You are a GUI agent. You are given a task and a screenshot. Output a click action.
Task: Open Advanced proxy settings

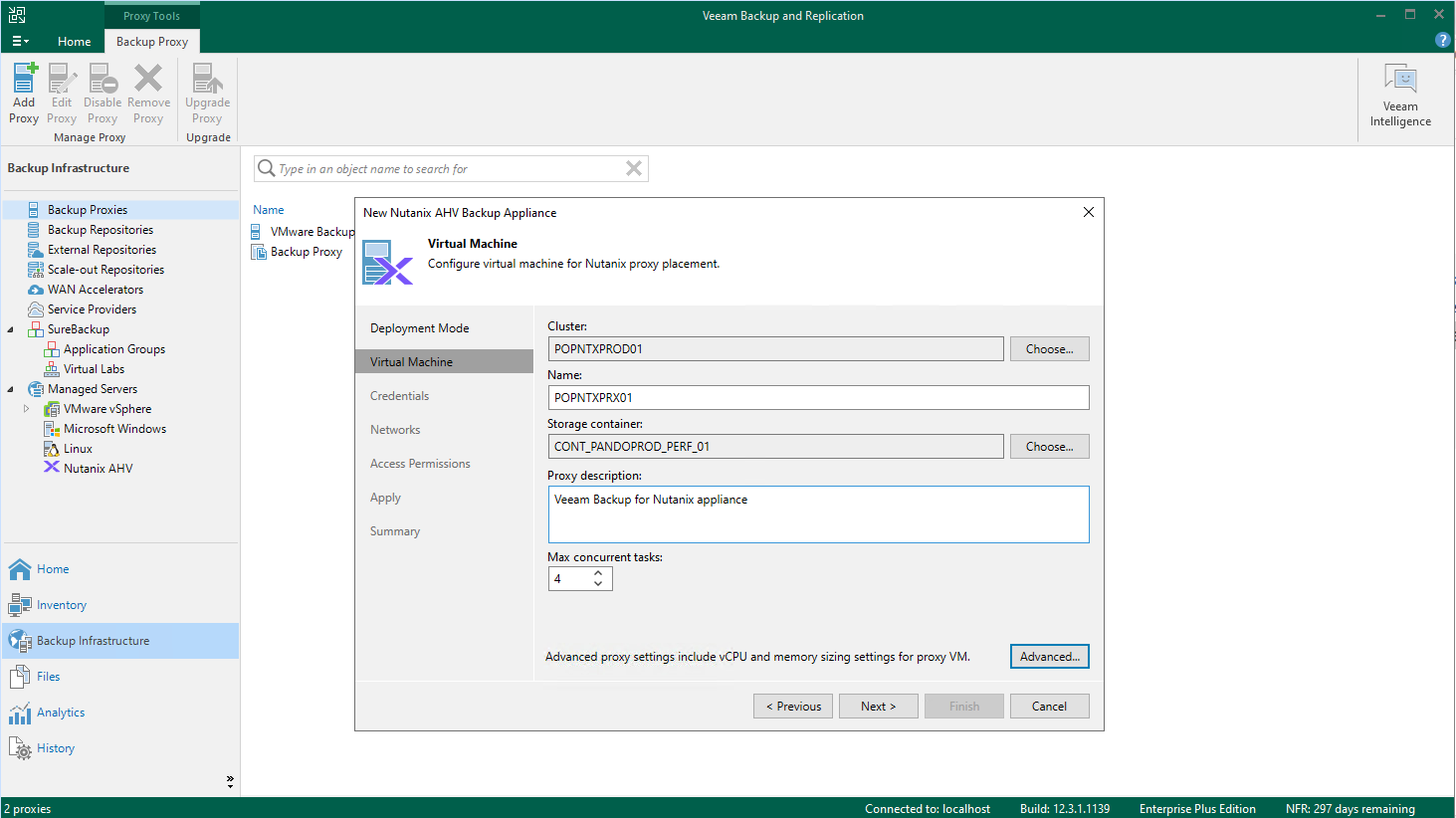(1049, 657)
